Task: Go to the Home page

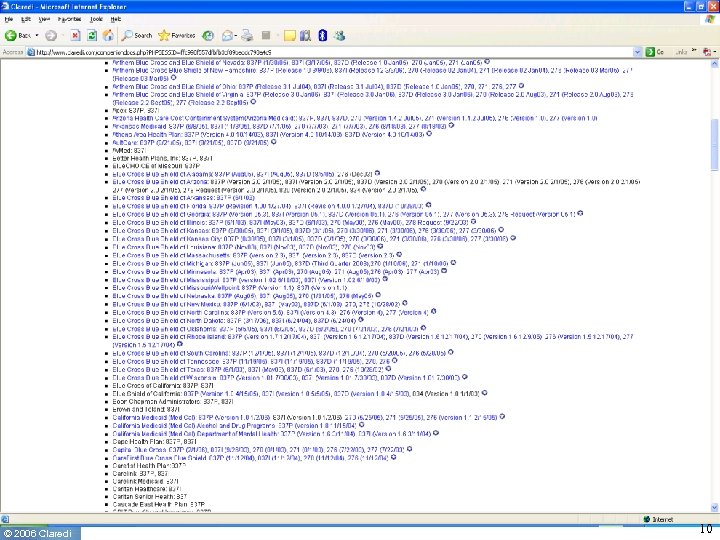Action: 108,35
